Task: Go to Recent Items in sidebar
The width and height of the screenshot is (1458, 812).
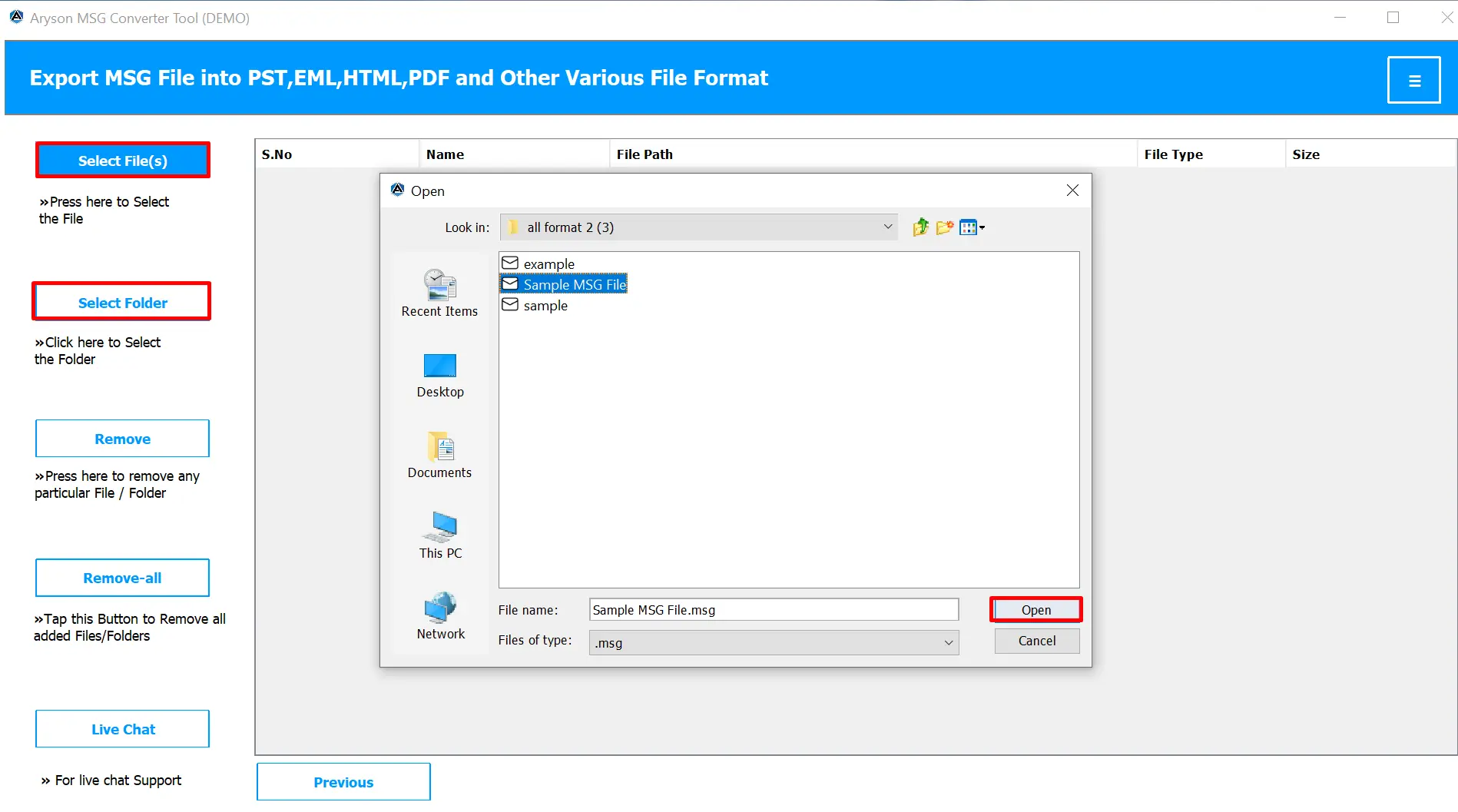Action: pos(439,293)
